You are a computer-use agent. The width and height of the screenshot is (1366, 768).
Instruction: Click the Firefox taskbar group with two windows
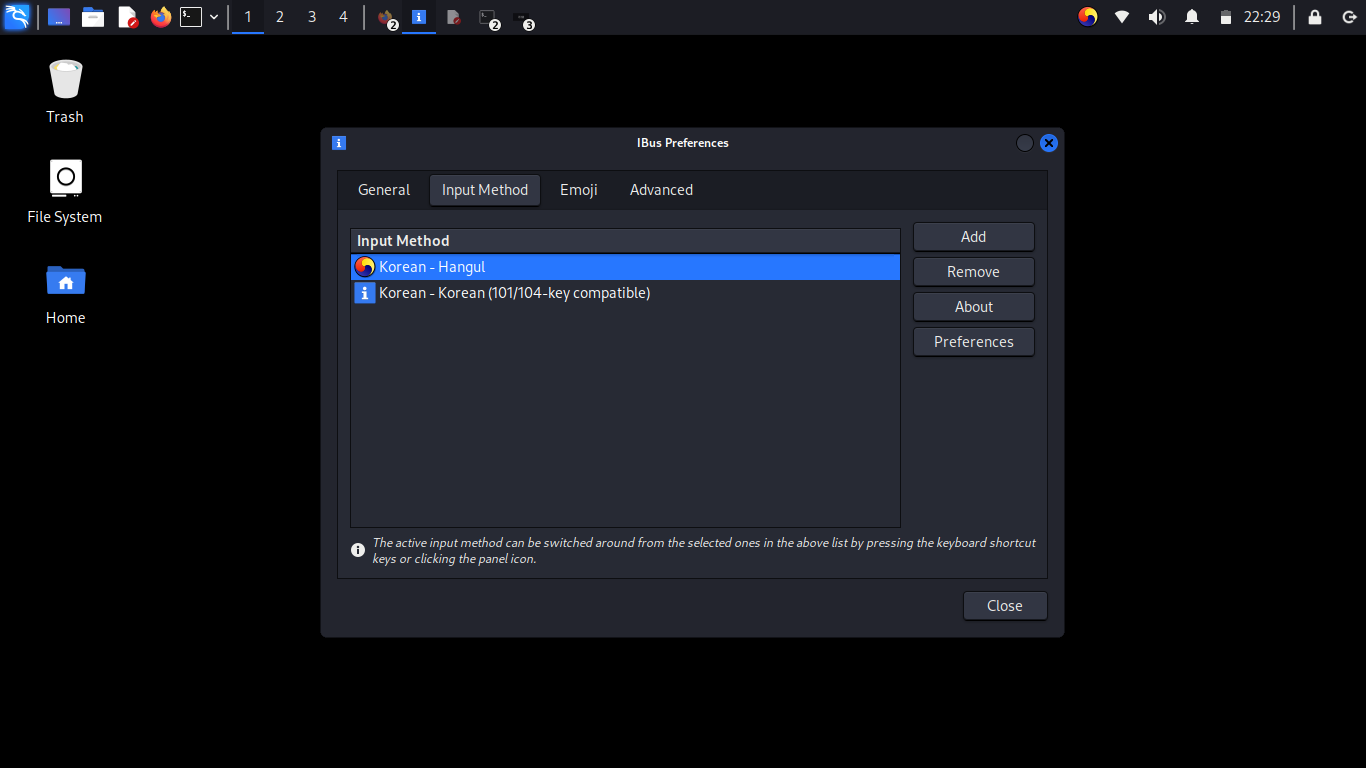(x=386, y=17)
